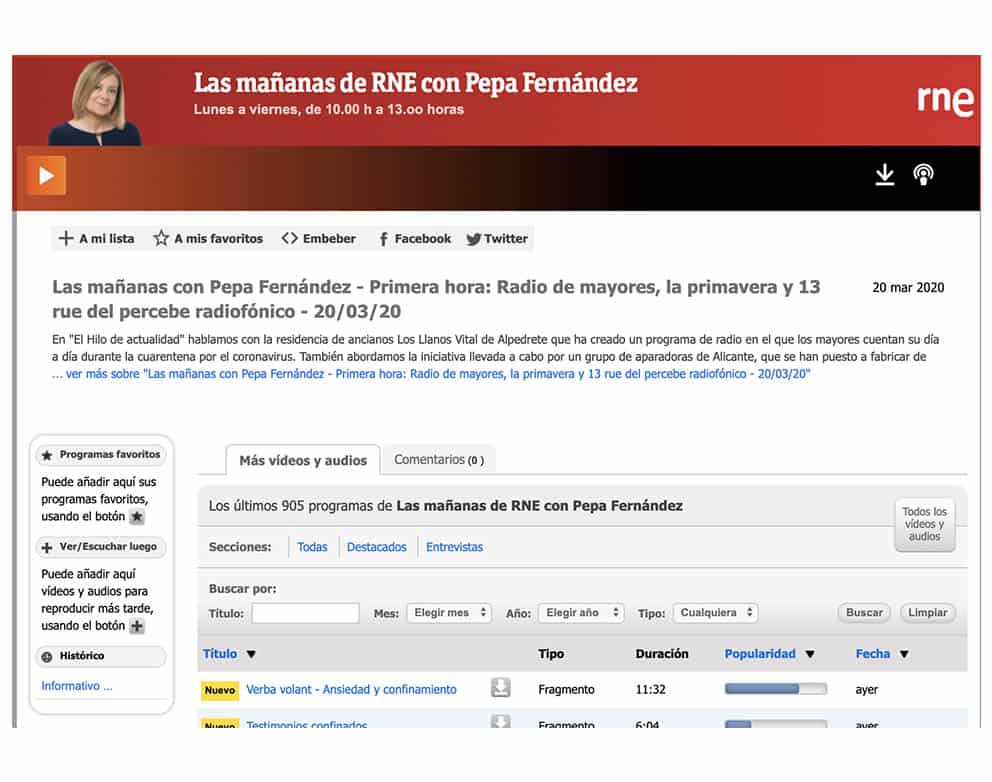Click the Limpiar button
Image resolution: width=992 pixels, height=782 pixels.
tap(927, 613)
